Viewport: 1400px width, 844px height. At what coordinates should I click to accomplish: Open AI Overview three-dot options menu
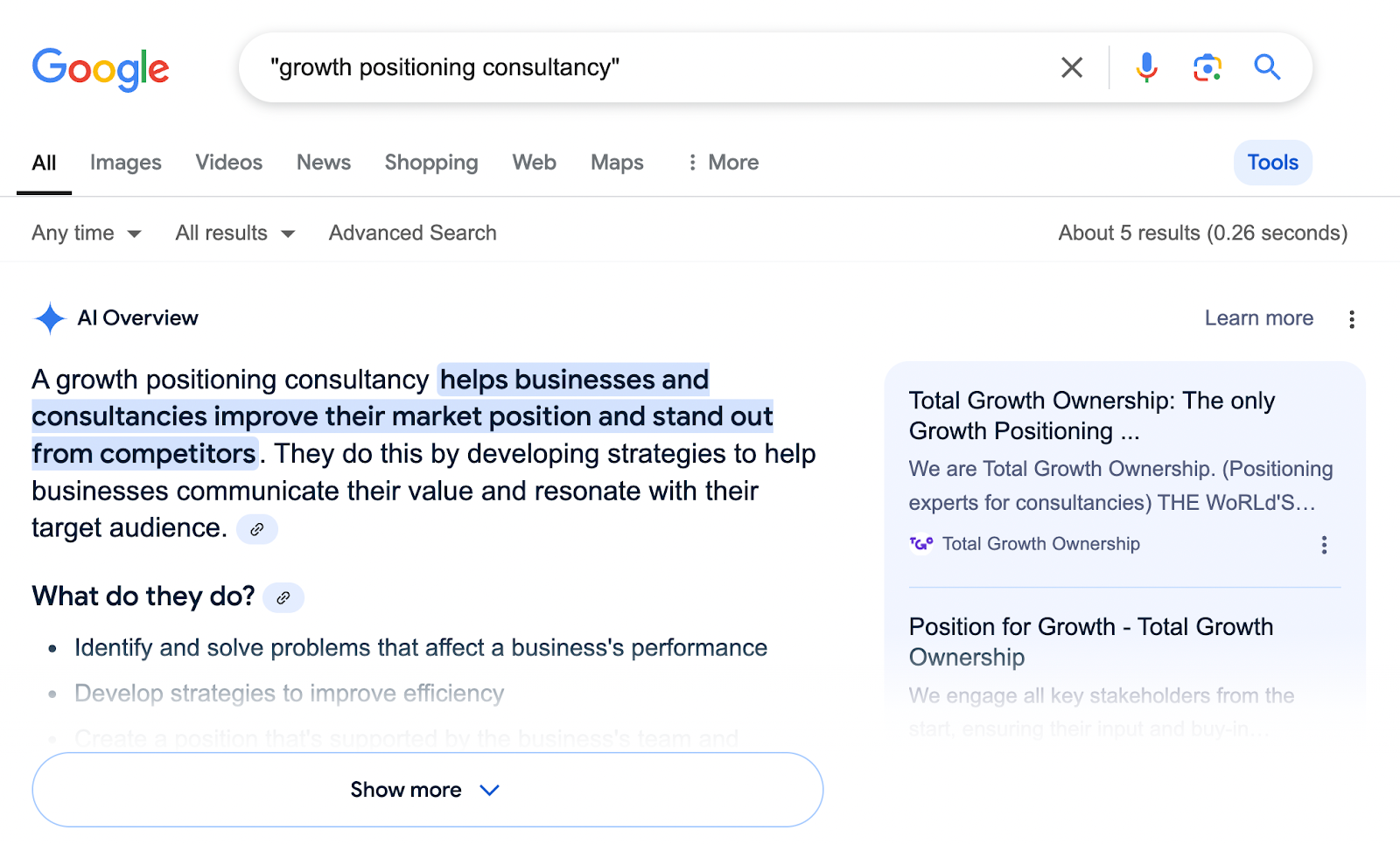(1352, 319)
